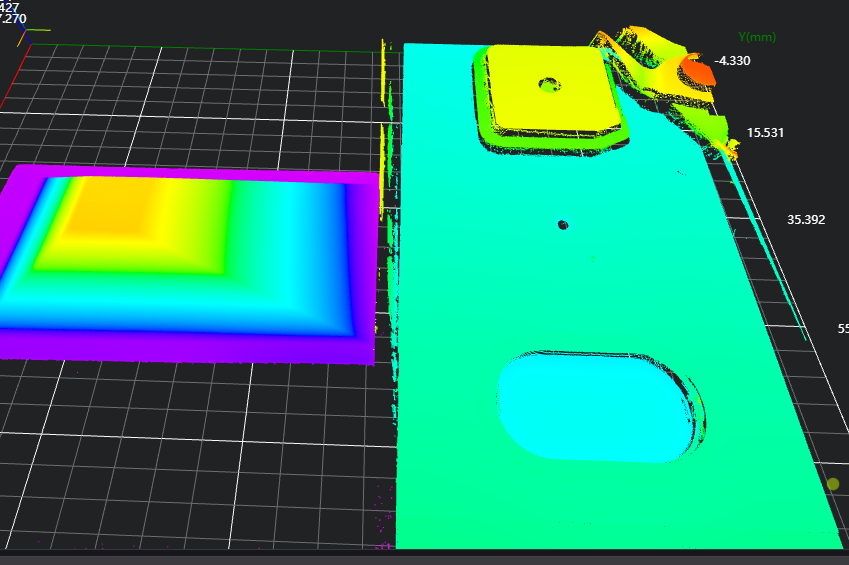The image size is (849, 565).
Task: Select the orange patch on the top-right fragment
Action: [x=697, y=72]
